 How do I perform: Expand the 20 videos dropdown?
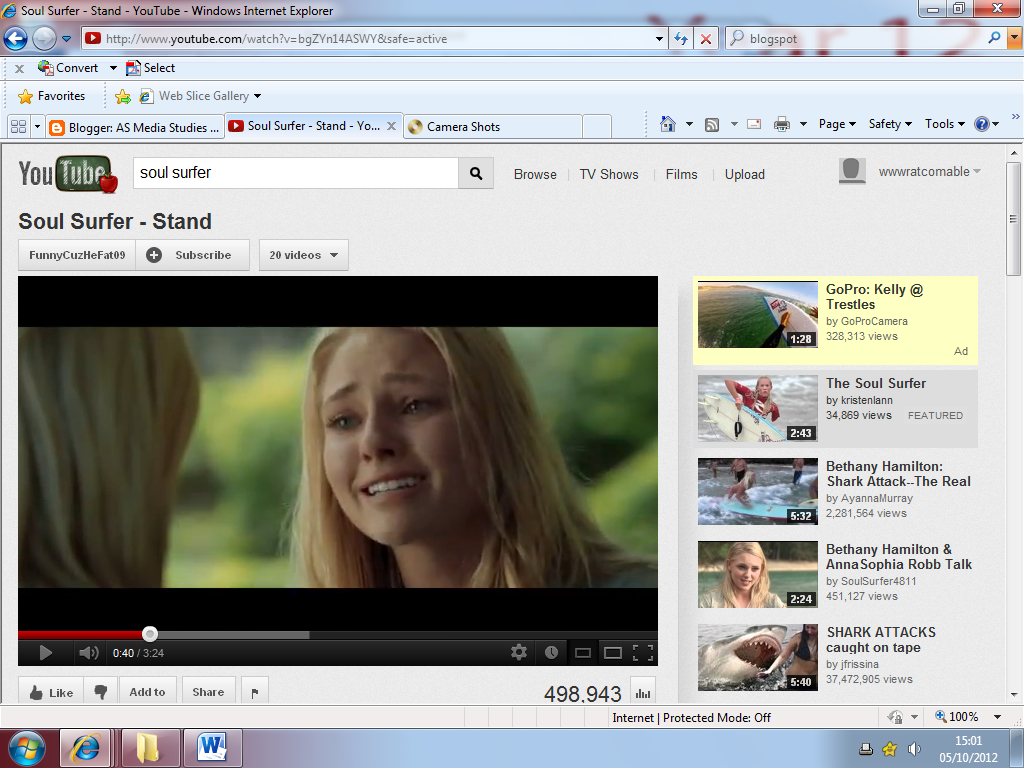coord(304,255)
